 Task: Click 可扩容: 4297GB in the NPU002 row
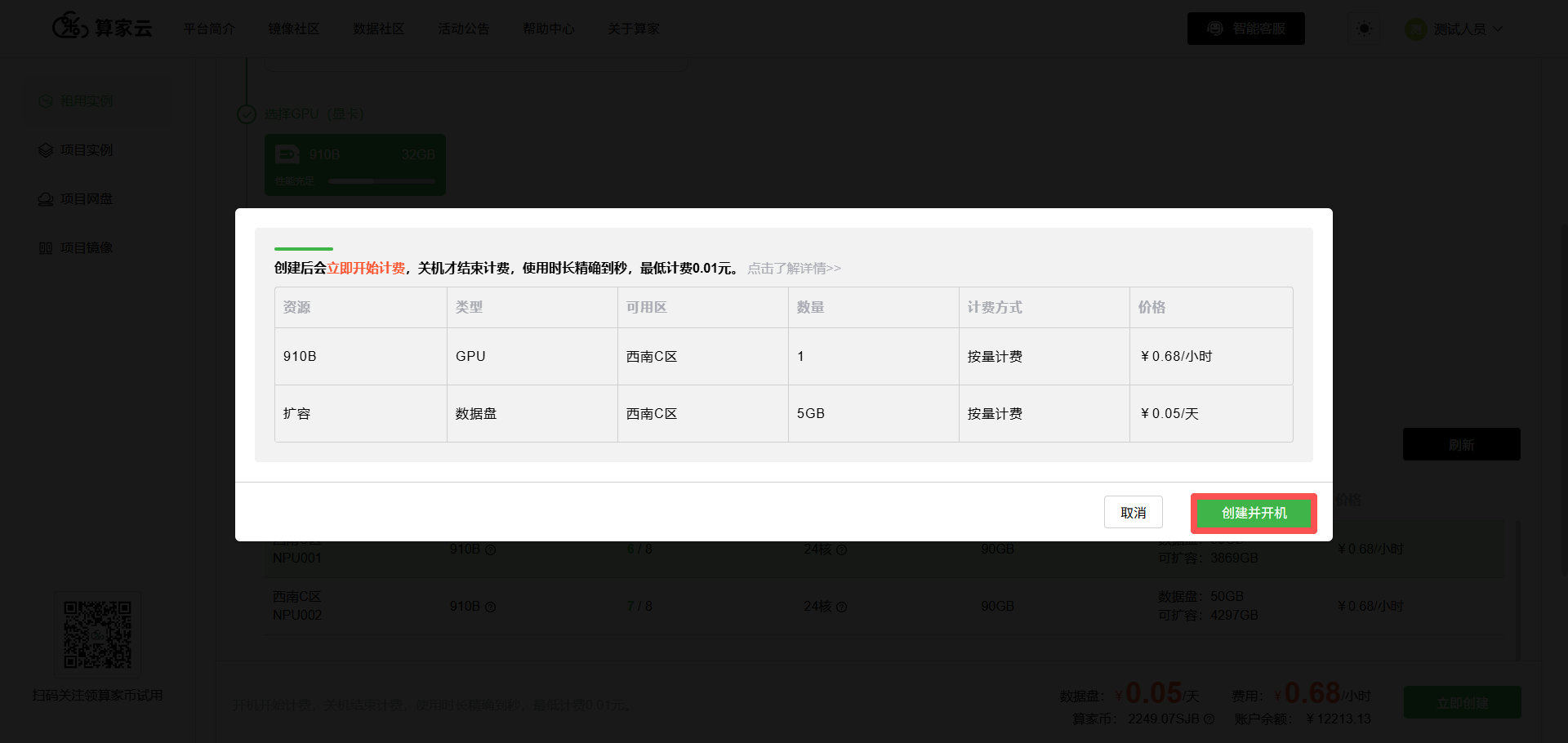tap(1208, 615)
